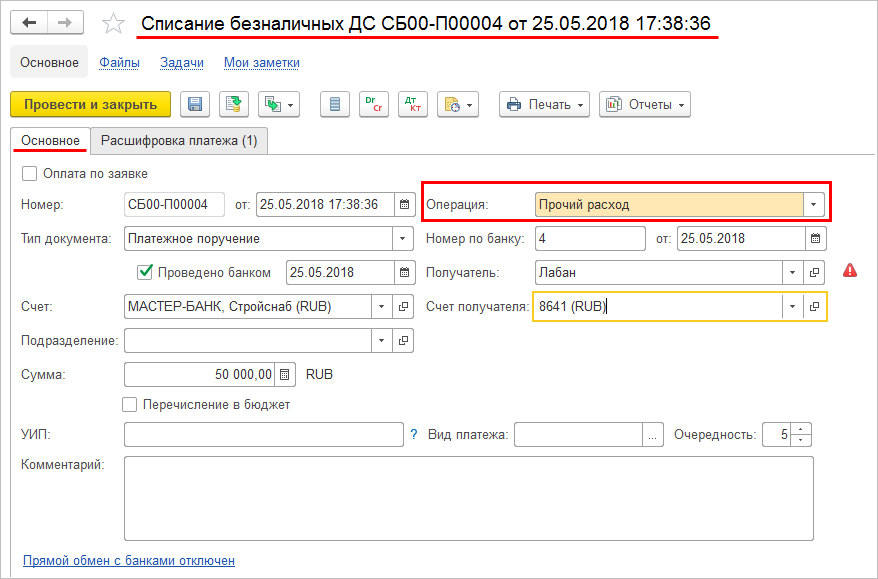Save the document with the floppy disk icon
This screenshot has height=579, width=878.
click(195, 105)
